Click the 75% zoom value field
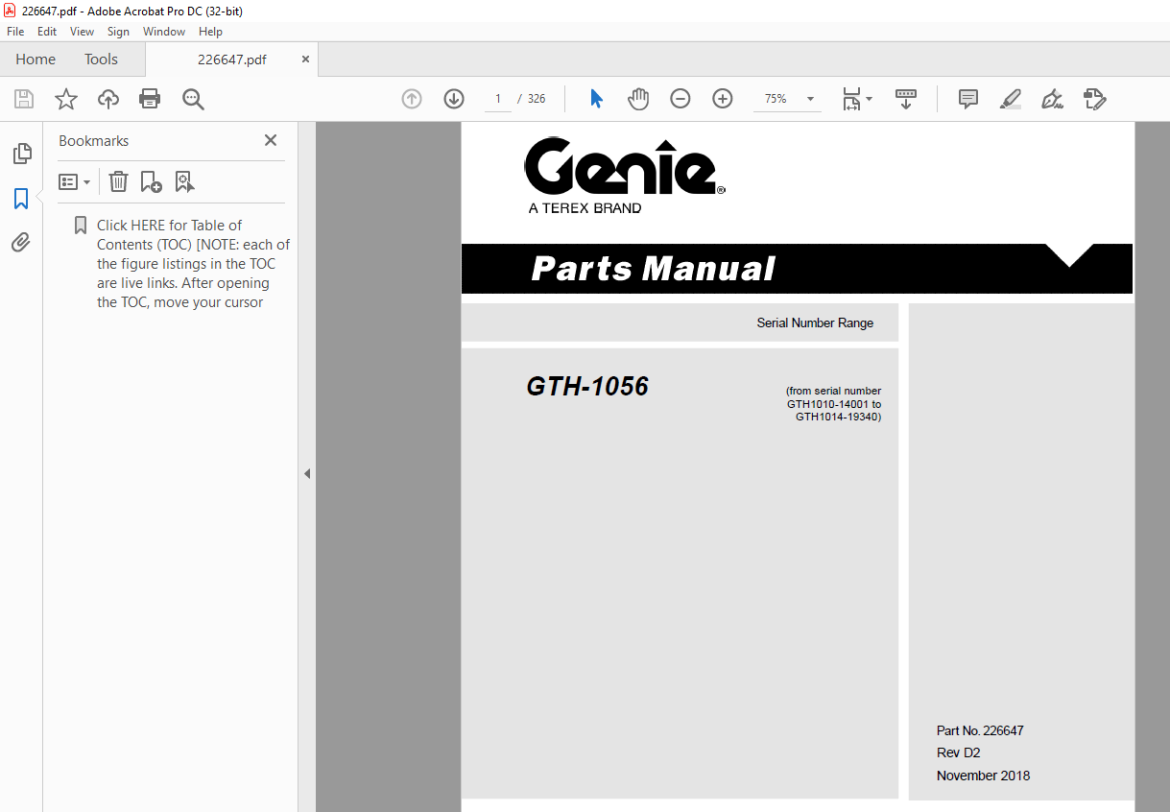The height and width of the screenshot is (812, 1170). (x=776, y=99)
